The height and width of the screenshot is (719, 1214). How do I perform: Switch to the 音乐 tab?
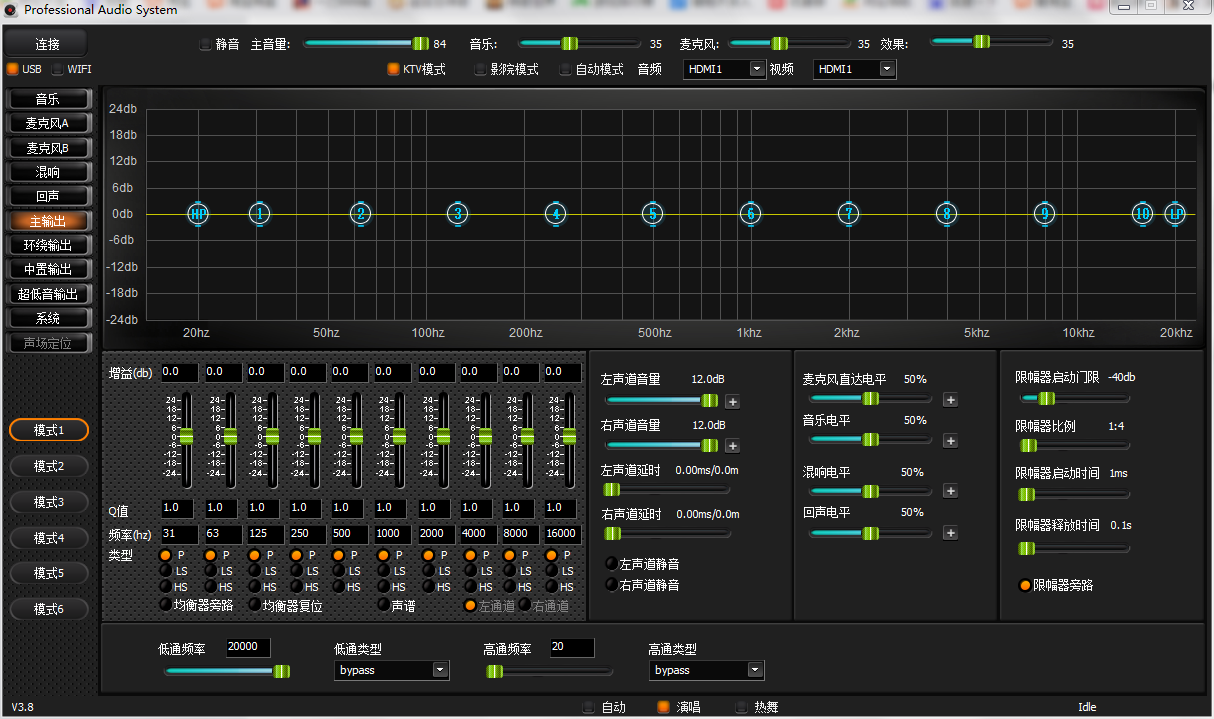click(x=48, y=99)
